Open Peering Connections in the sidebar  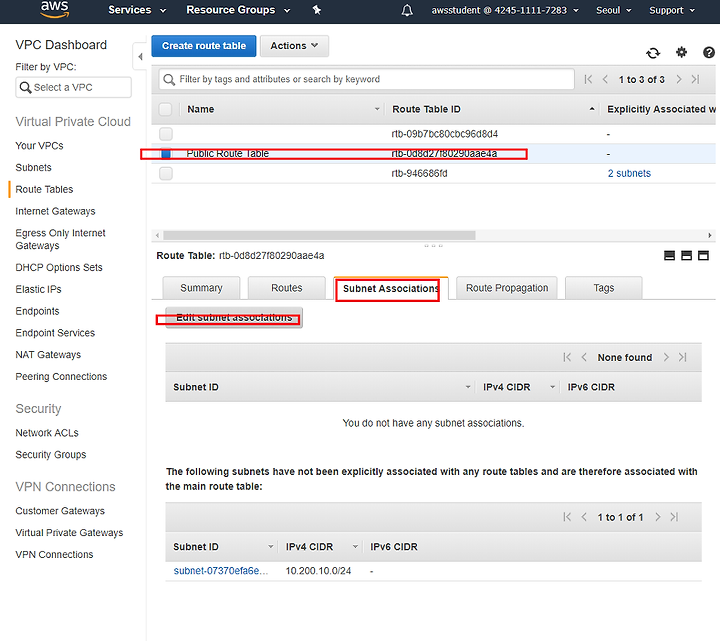(x=61, y=377)
